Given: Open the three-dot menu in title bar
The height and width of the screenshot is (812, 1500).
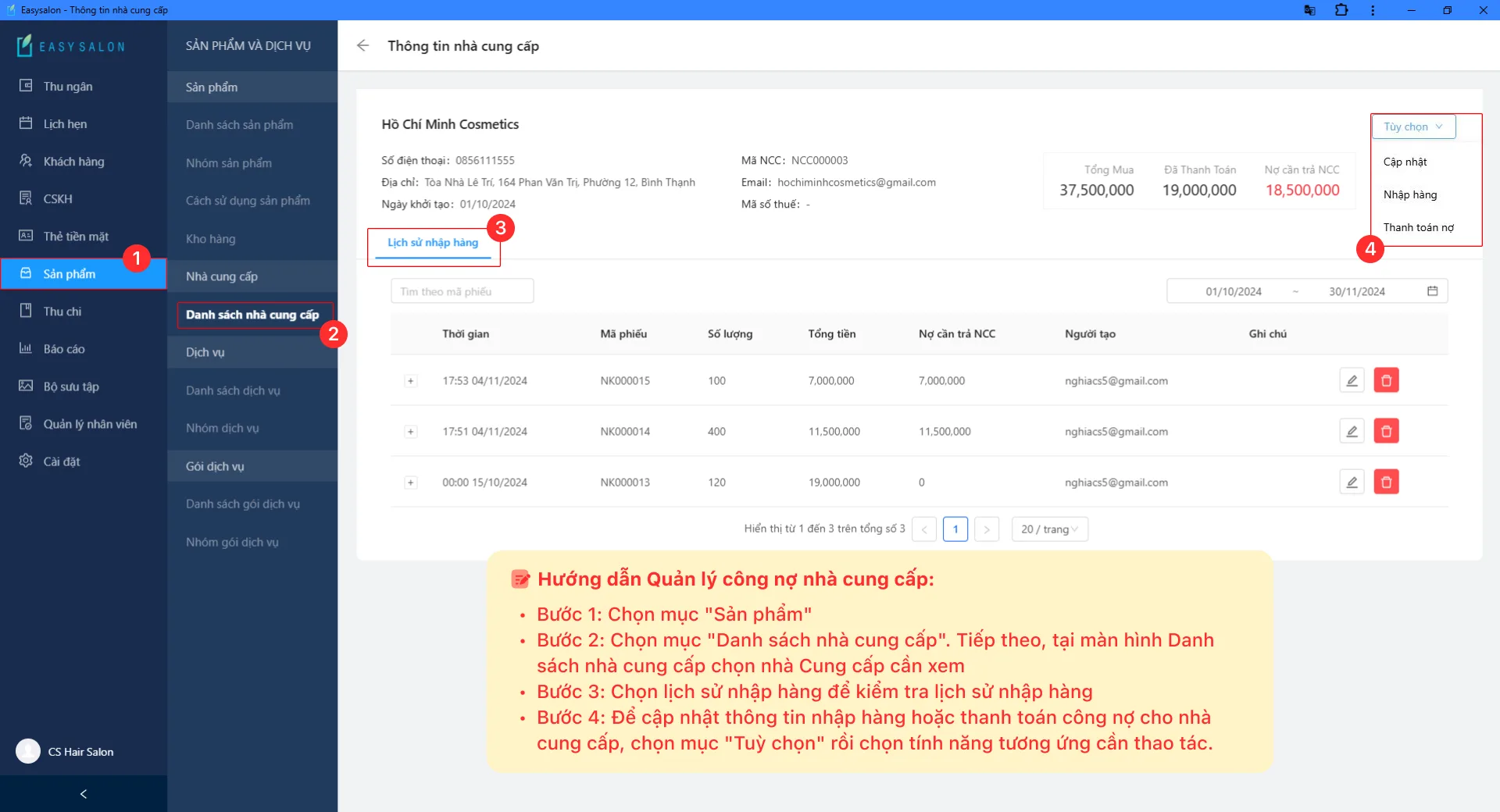Looking at the screenshot, I should 1373,10.
